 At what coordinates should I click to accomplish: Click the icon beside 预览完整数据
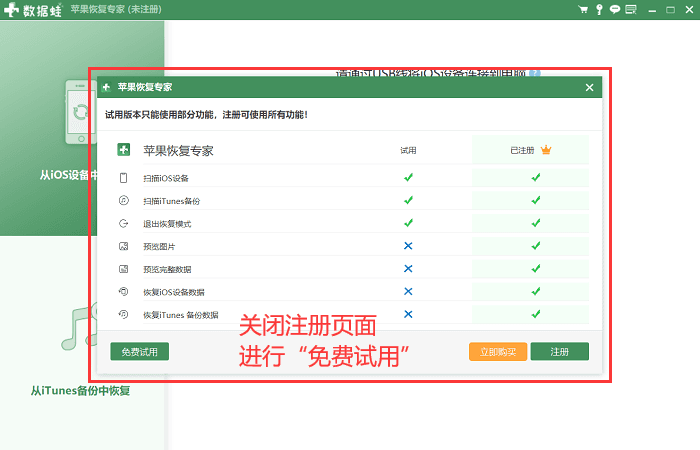point(124,269)
